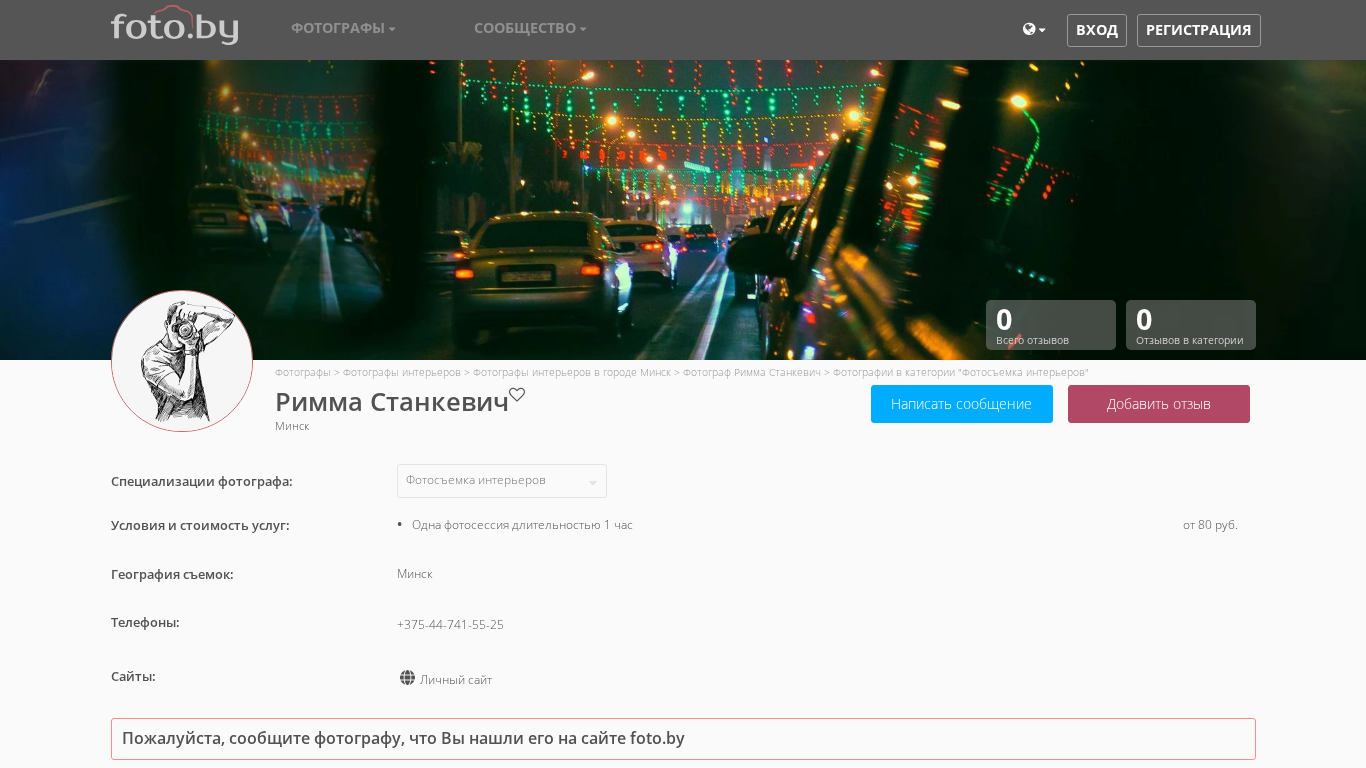The width and height of the screenshot is (1366, 768).
Task: Click the Фотограф Римма Станкевич breadcrumb
Action: click(752, 372)
